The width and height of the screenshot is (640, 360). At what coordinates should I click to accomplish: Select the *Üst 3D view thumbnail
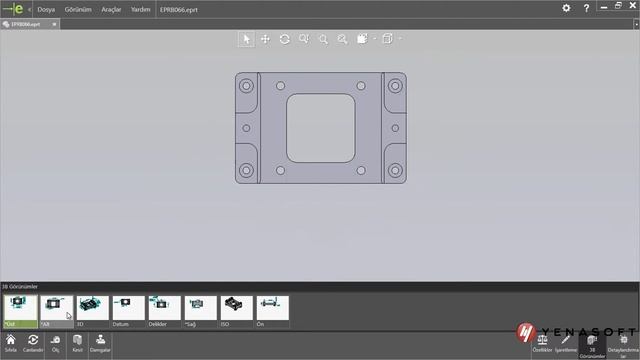pos(21,311)
